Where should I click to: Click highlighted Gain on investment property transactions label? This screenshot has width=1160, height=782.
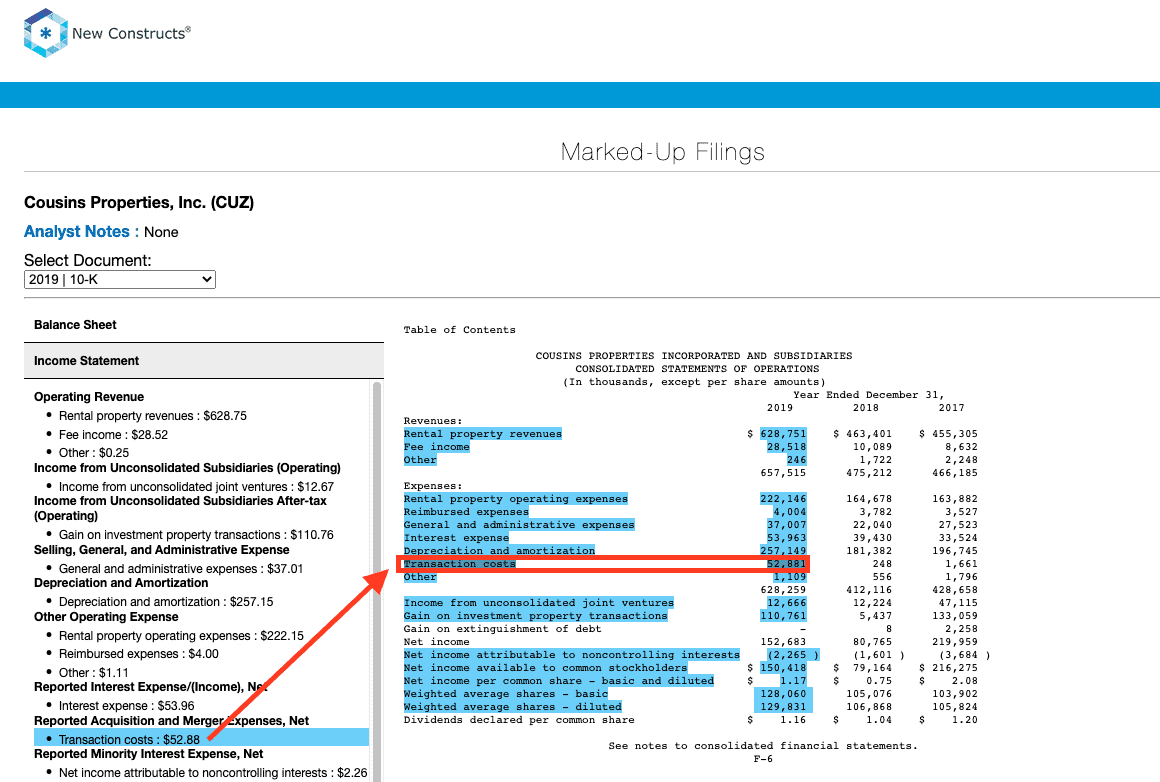click(536, 616)
